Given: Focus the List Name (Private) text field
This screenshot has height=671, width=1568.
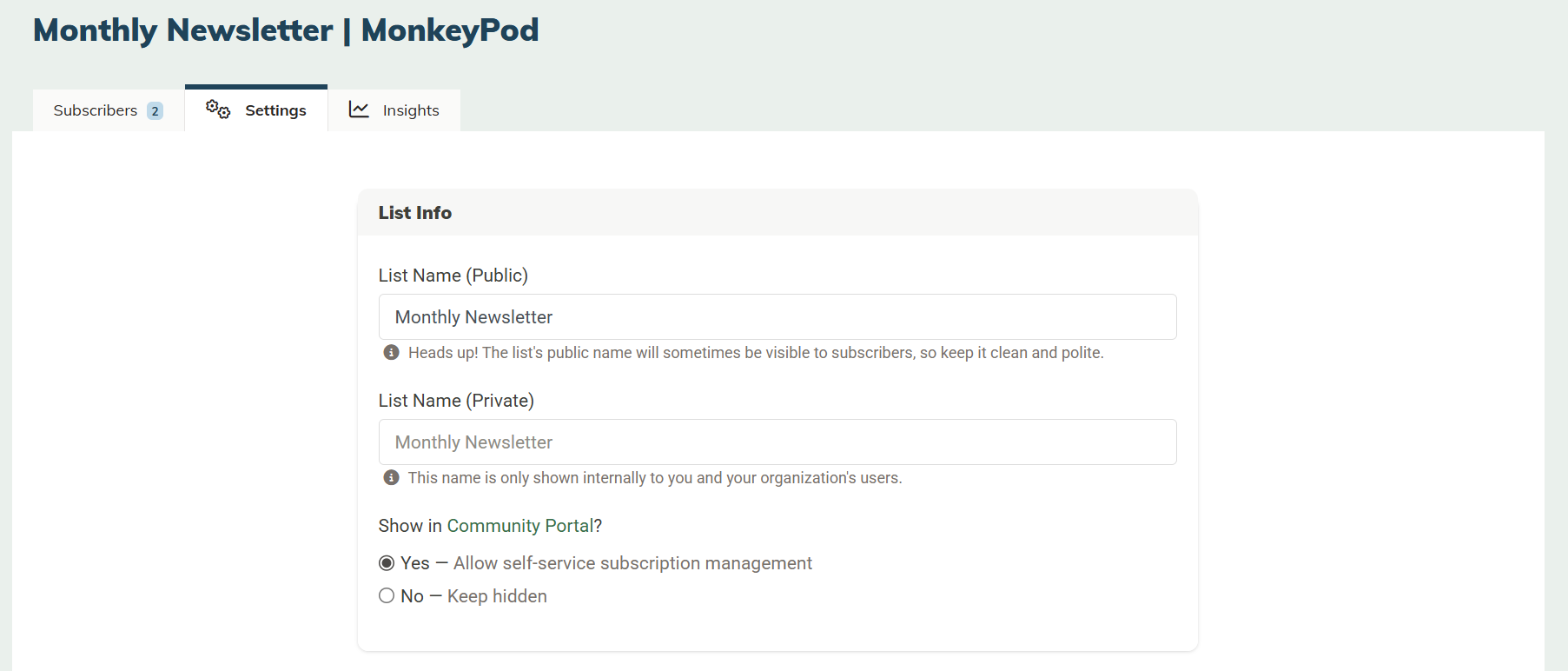Looking at the screenshot, I should pyautogui.click(x=777, y=442).
